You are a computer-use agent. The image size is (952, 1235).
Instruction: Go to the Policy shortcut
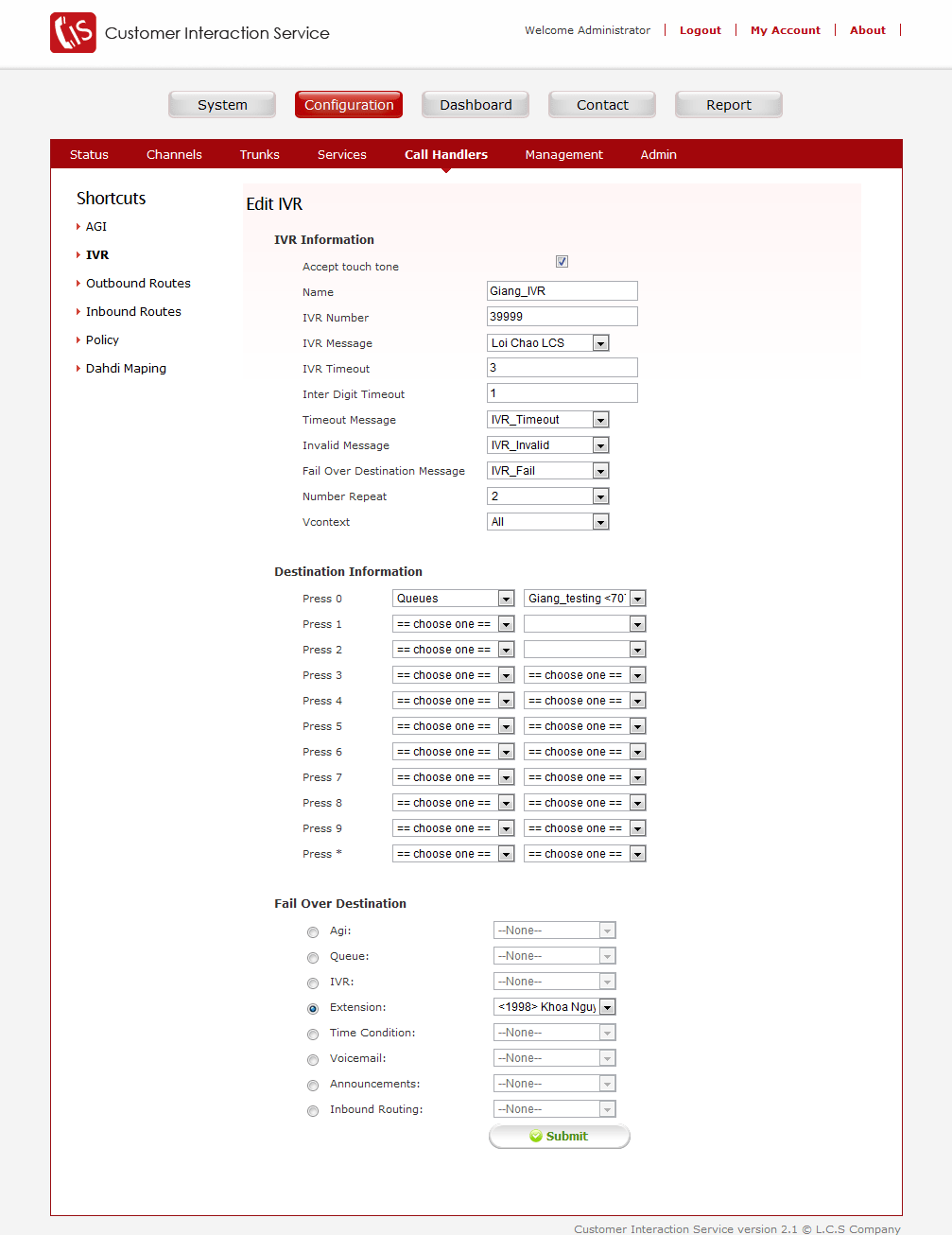coord(102,339)
